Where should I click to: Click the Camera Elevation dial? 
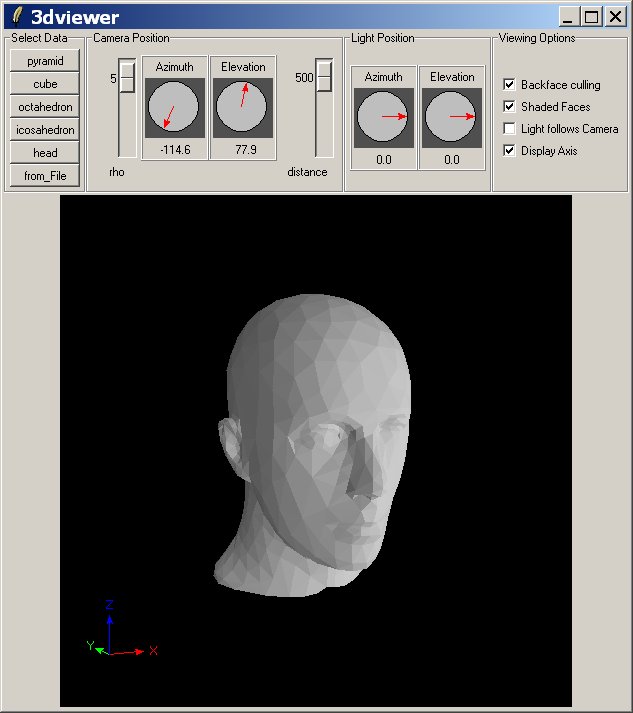point(243,108)
